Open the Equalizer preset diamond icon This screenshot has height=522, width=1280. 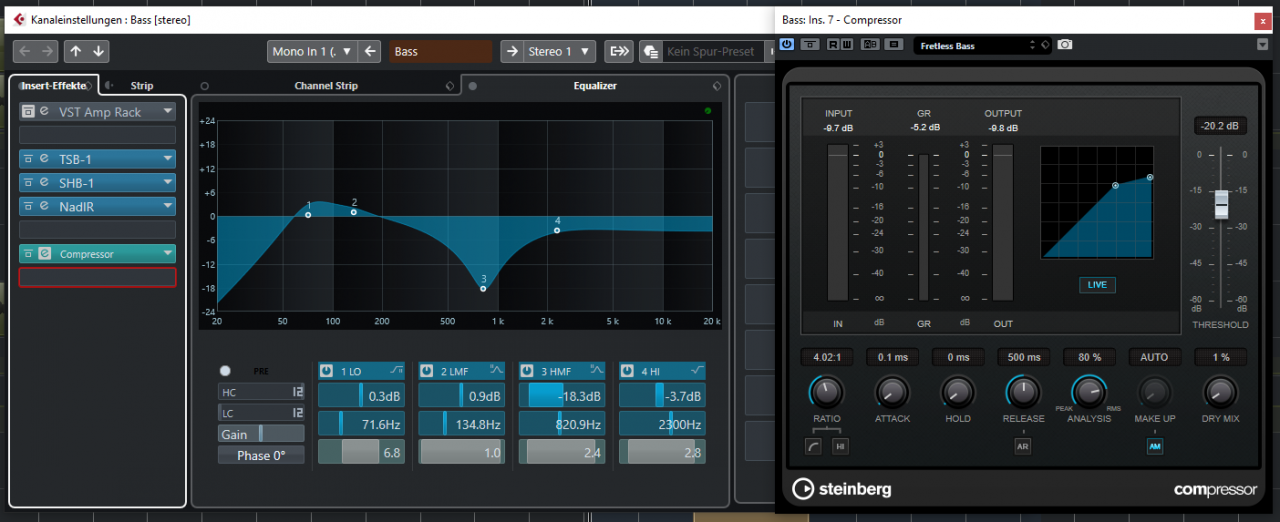tap(716, 86)
